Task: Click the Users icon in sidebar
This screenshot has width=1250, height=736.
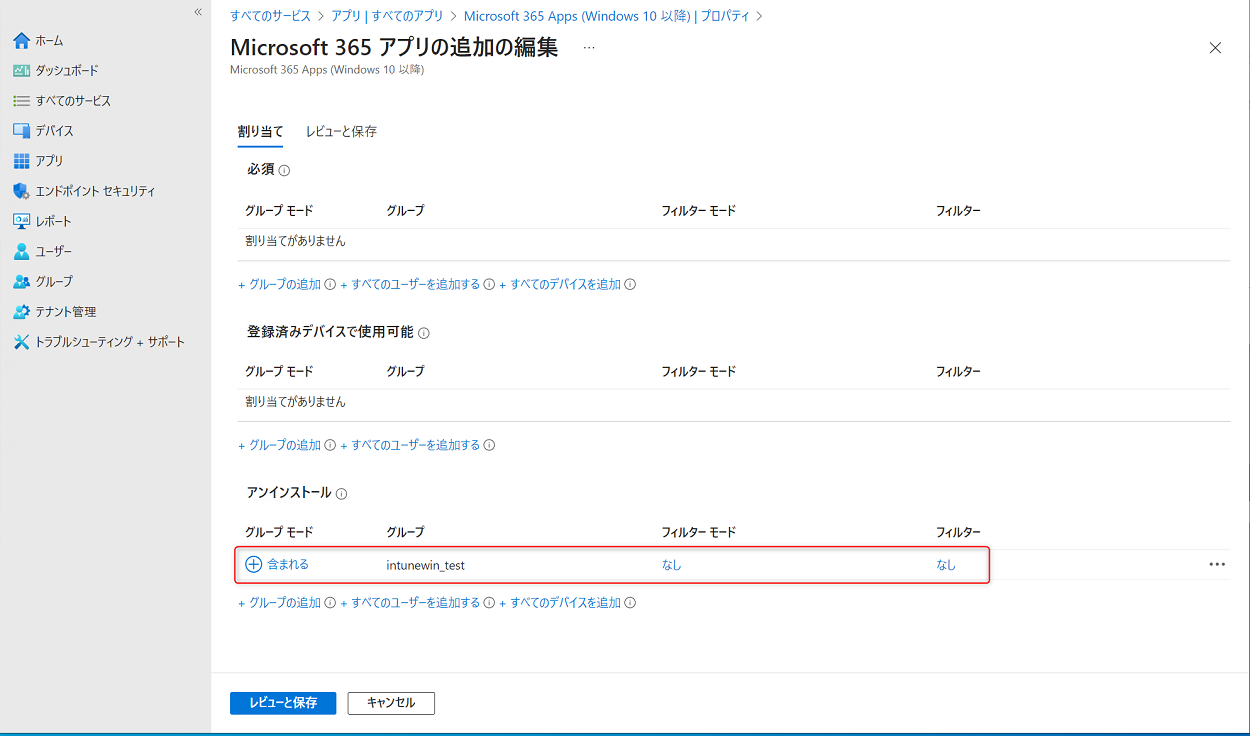Action: pos(22,251)
